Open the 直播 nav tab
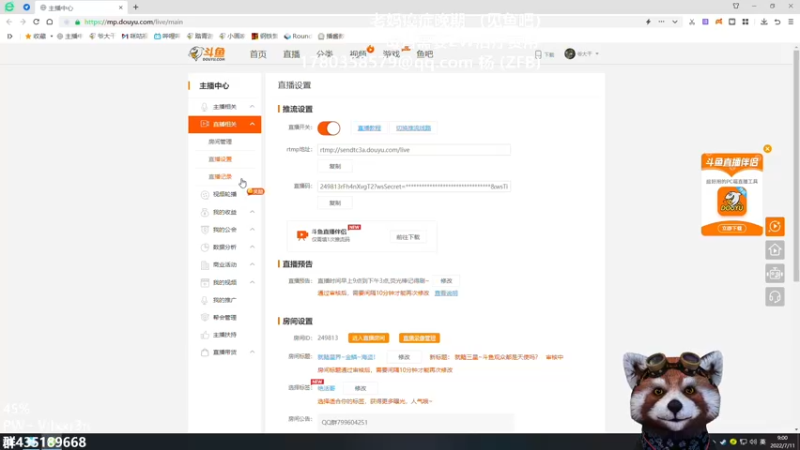 (291, 54)
